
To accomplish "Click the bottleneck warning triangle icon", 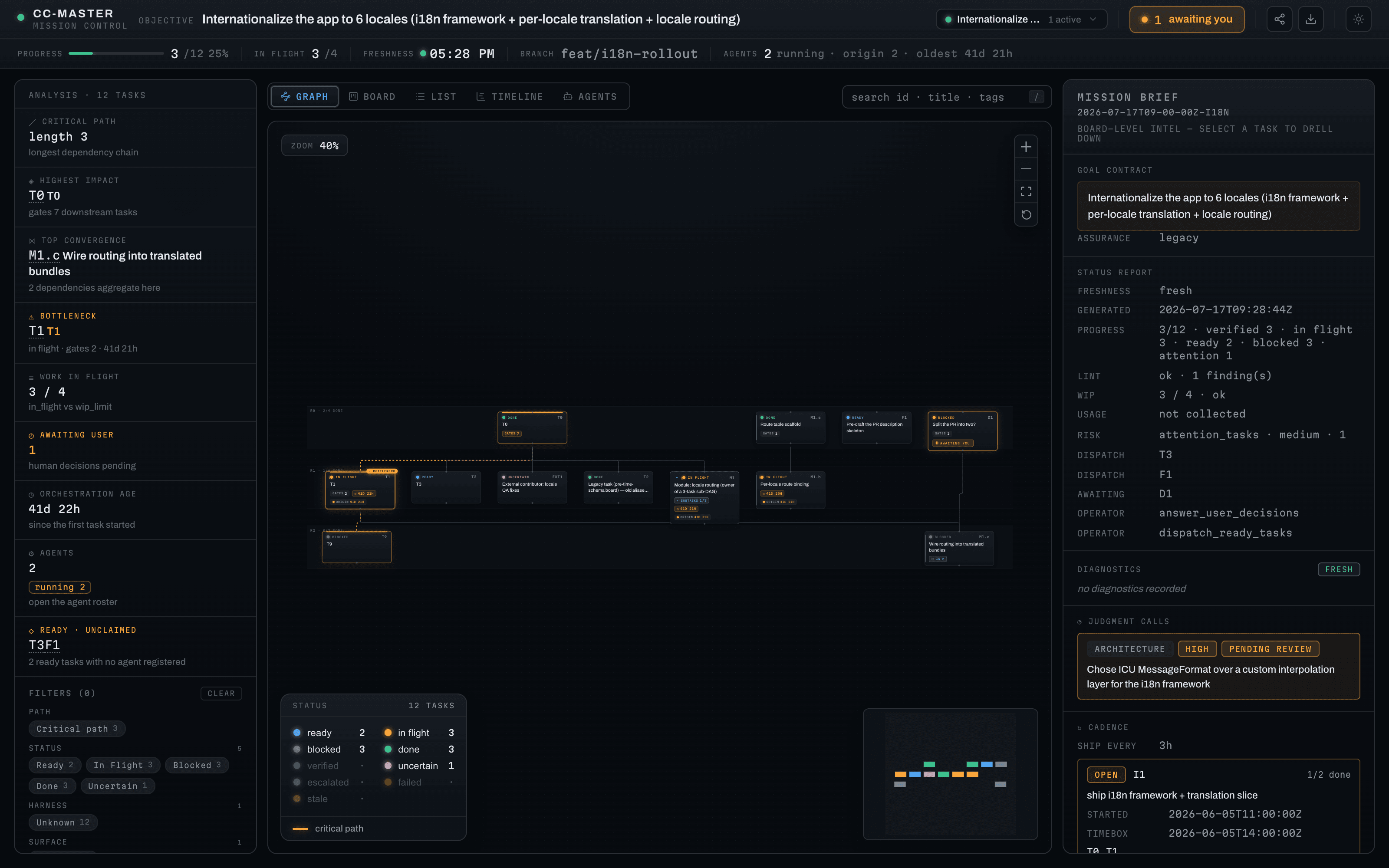I will pos(32,317).
